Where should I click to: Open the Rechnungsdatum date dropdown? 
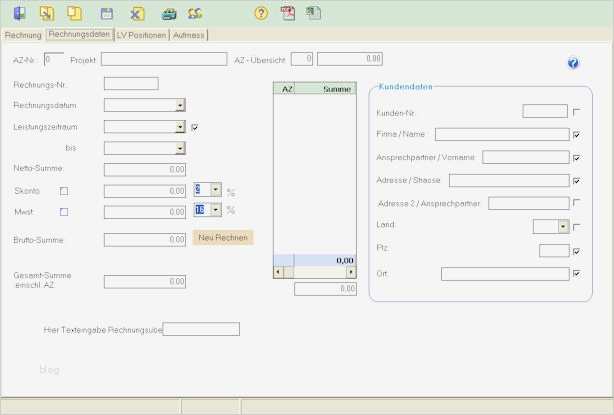click(180, 105)
